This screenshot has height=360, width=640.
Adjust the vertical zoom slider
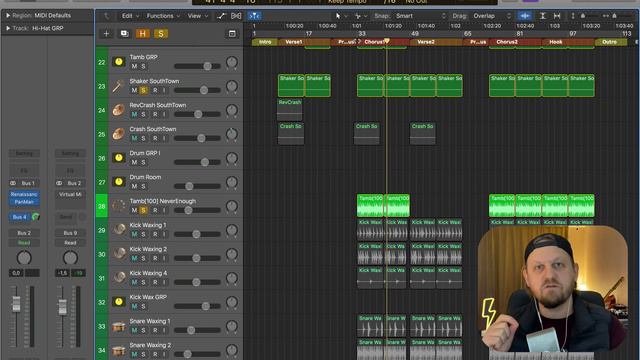(x=583, y=16)
